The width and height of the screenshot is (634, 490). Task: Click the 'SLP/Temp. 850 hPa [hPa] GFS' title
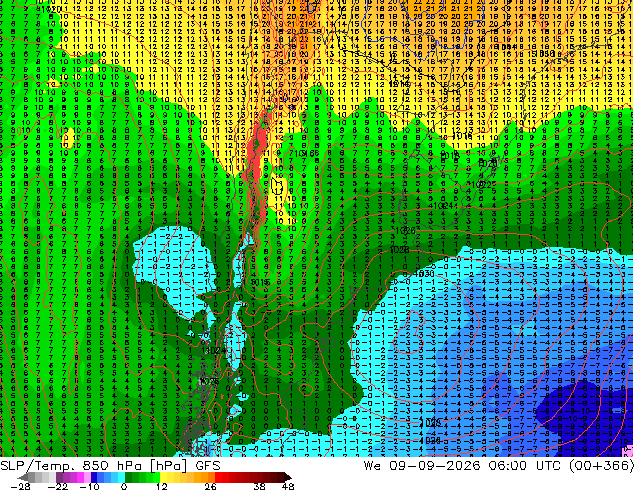tap(110, 466)
